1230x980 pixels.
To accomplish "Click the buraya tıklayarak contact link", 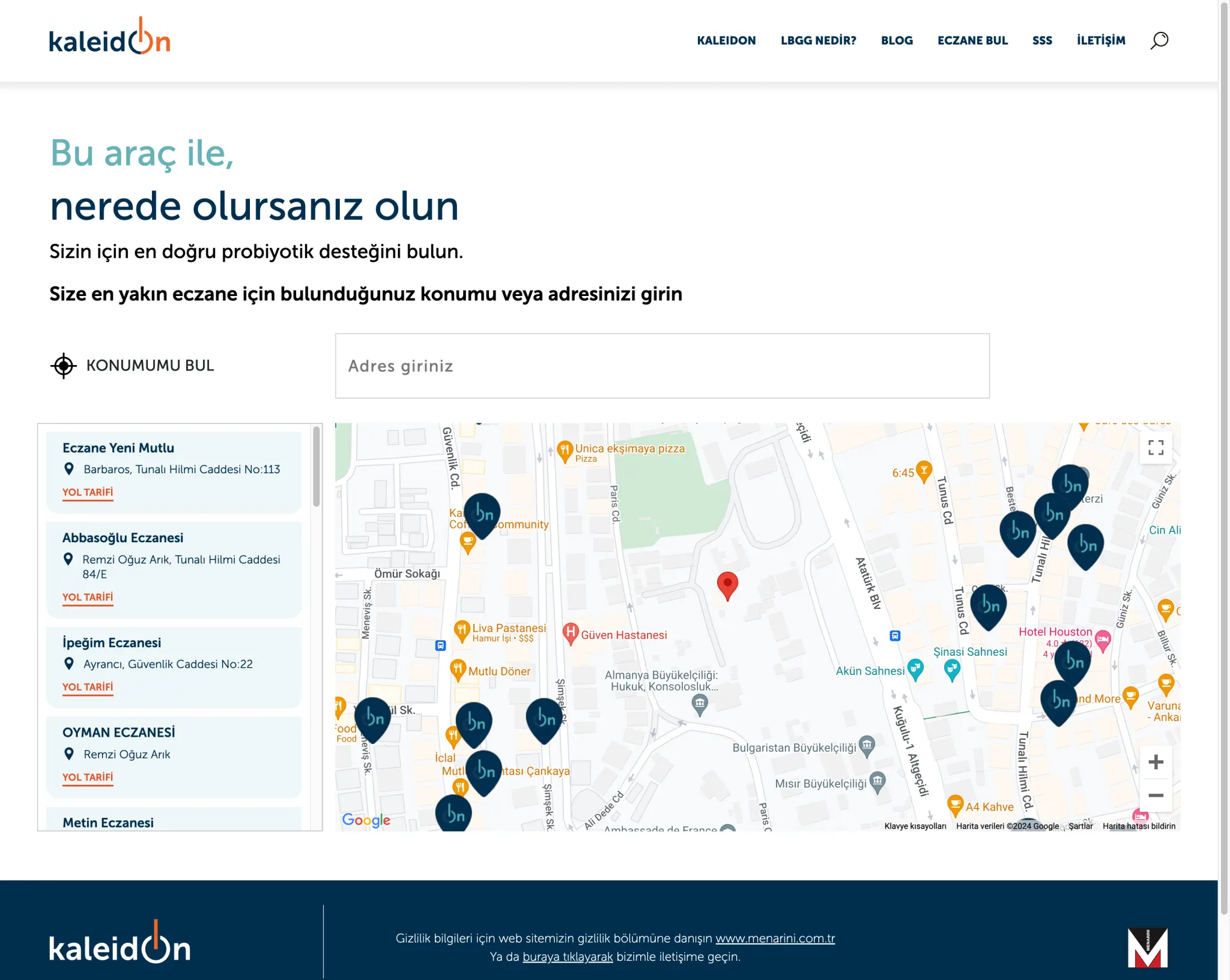I will 567,957.
